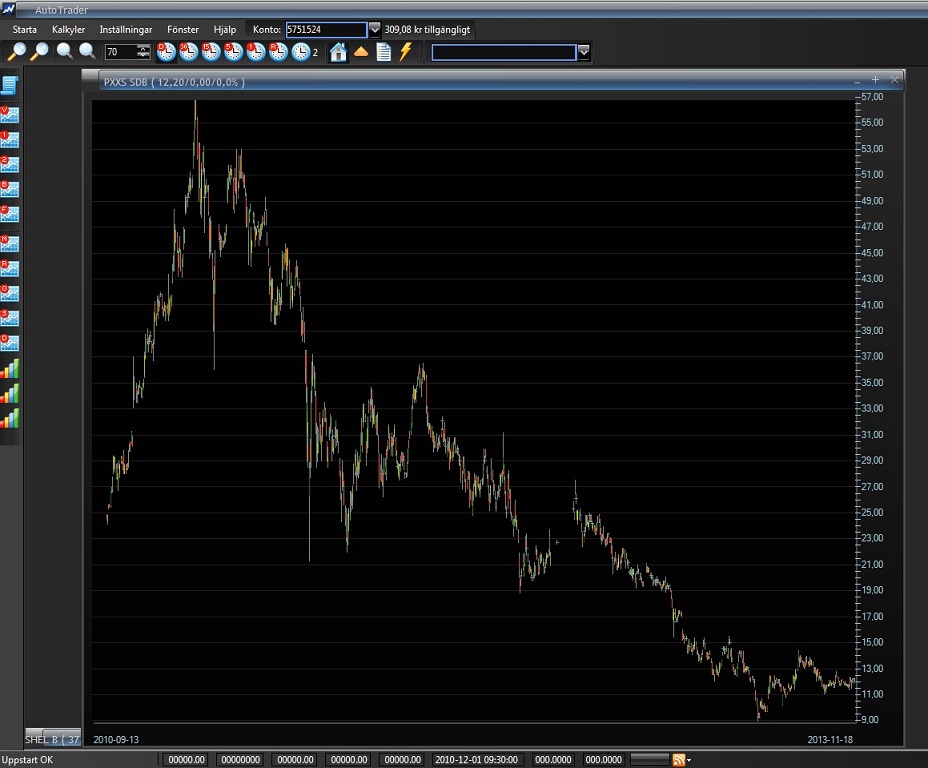
Task: Click the stepper arrows beside value 70
Action: 144,52
